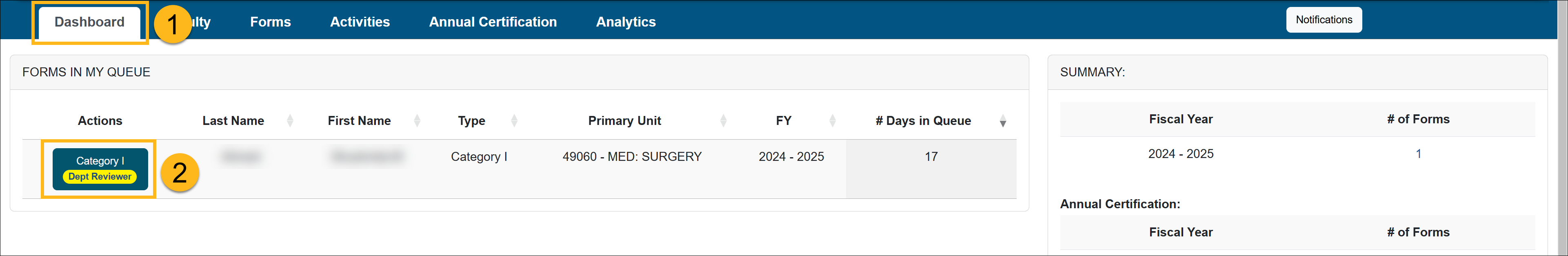Sort the Primary Unit column
The width and height of the screenshot is (1568, 256).
click(x=723, y=121)
